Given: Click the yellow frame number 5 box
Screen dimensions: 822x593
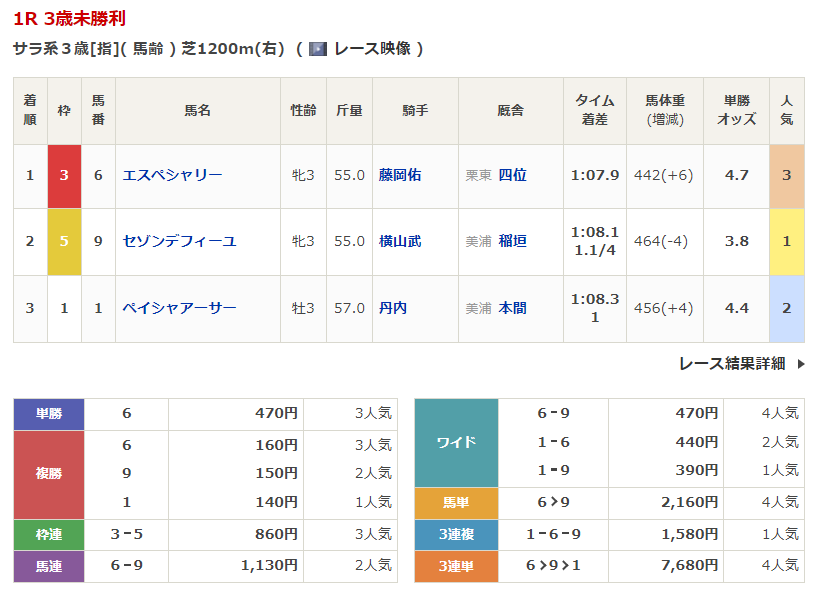Looking at the screenshot, I should pyautogui.click(x=64, y=242).
